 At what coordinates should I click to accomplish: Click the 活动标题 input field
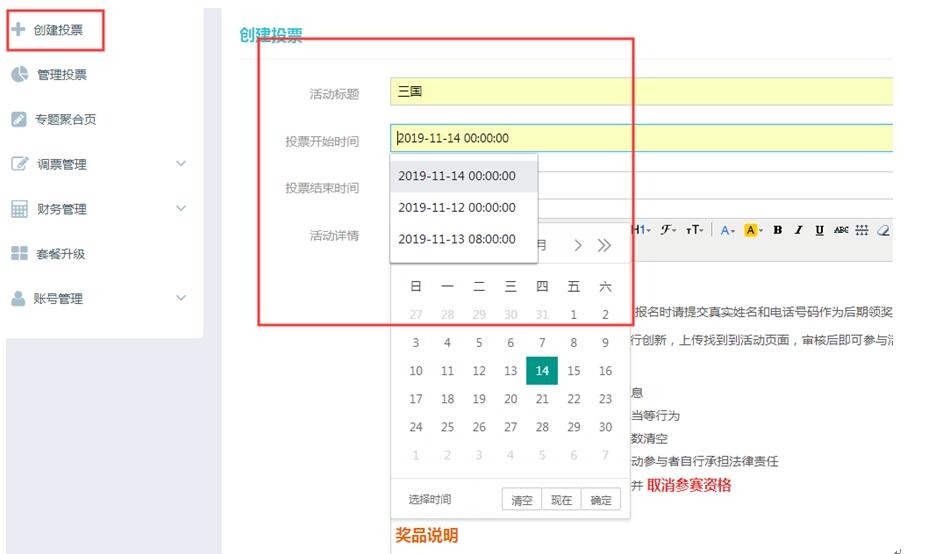[x=640, y=92]
